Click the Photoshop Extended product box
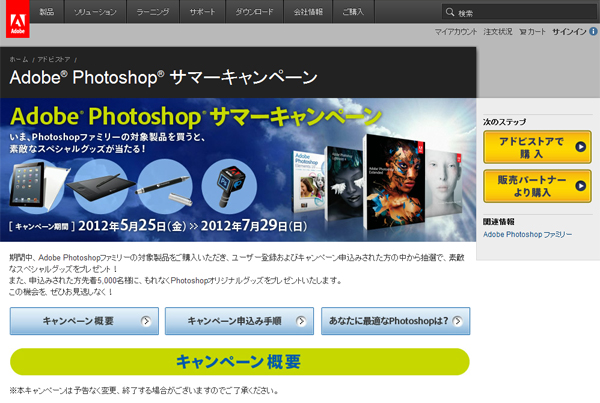600x403 pixels. (394, 183)
